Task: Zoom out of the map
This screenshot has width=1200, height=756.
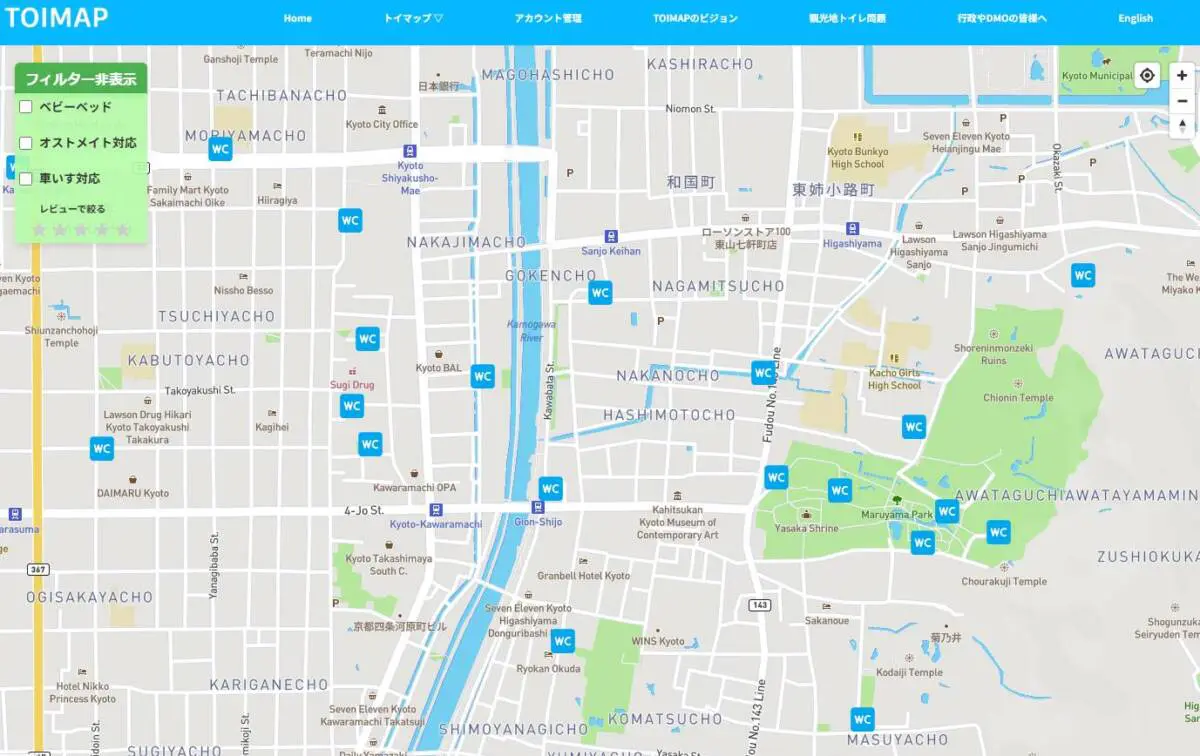Action: 1182,100
